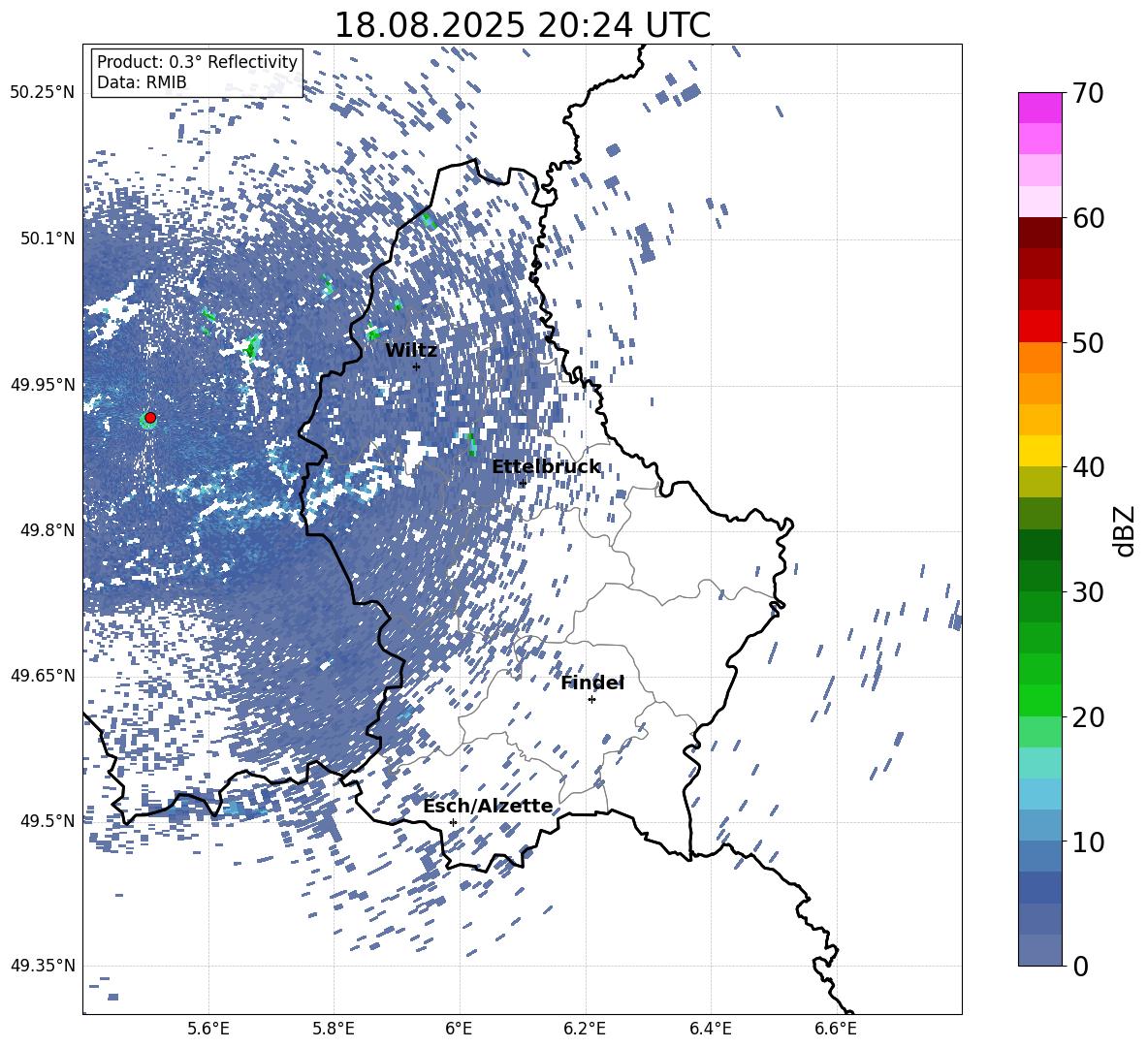Screen dimensions: 1148x1048
Task: Click the 60 tick on colorbar
Action: pyautogui.click(x=1088, y=218)
